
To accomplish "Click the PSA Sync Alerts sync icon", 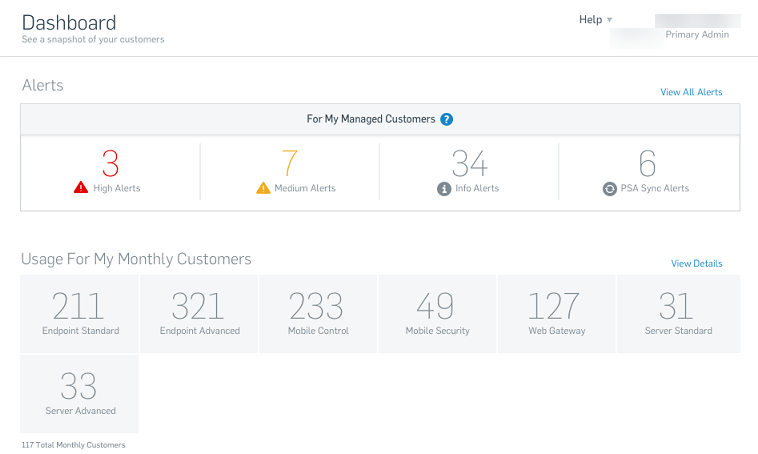I will point(610,188).
